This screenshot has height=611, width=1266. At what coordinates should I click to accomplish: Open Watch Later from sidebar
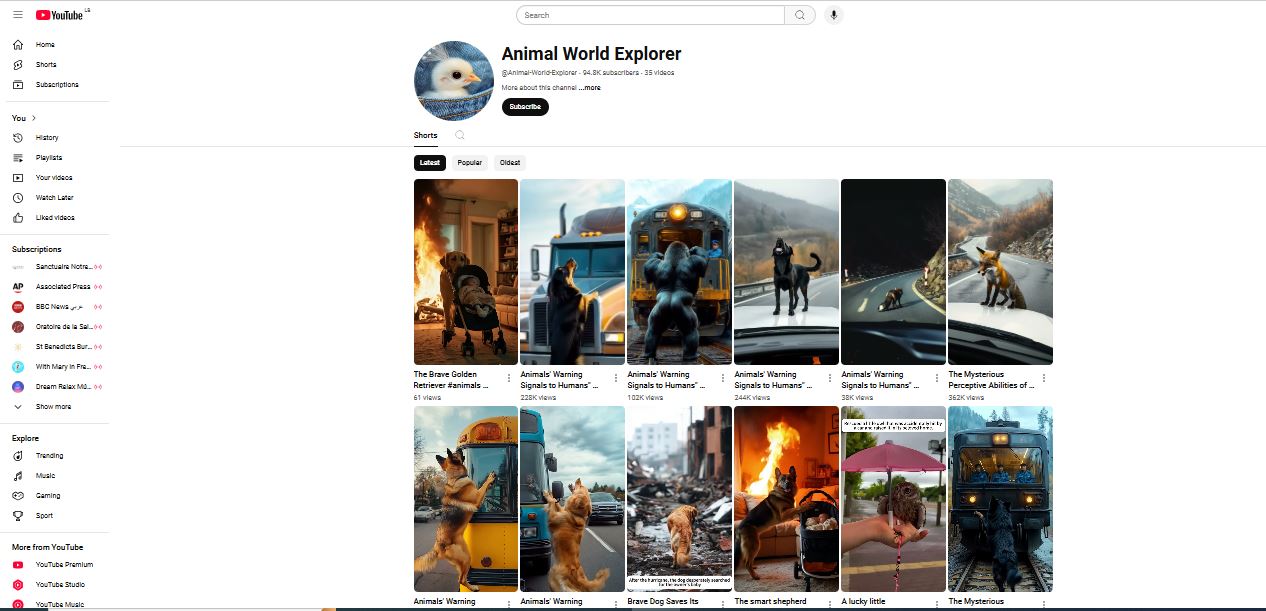point(54,198)
